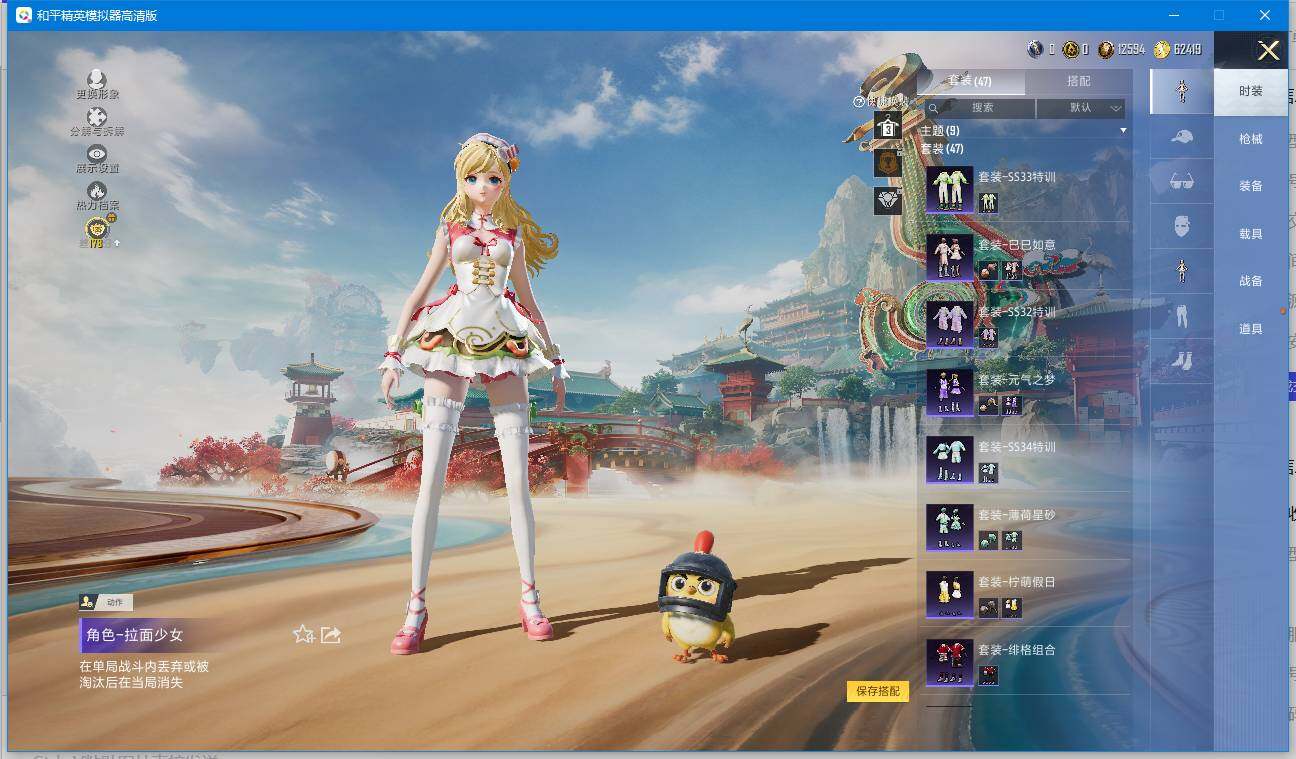The image size is (1296, 759).
Task: Open the diamond gem icon
Action: click(x=888, y=201)
